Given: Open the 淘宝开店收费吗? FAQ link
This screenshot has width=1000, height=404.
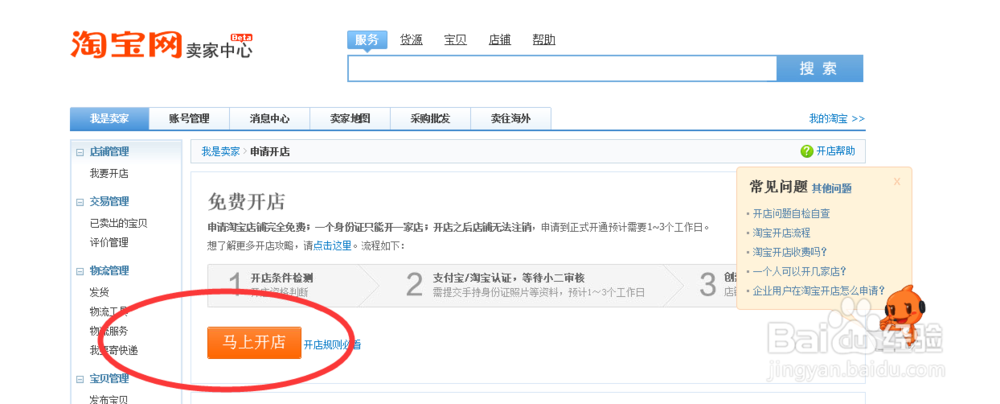Looking at the screenshot, I should 790,252.
